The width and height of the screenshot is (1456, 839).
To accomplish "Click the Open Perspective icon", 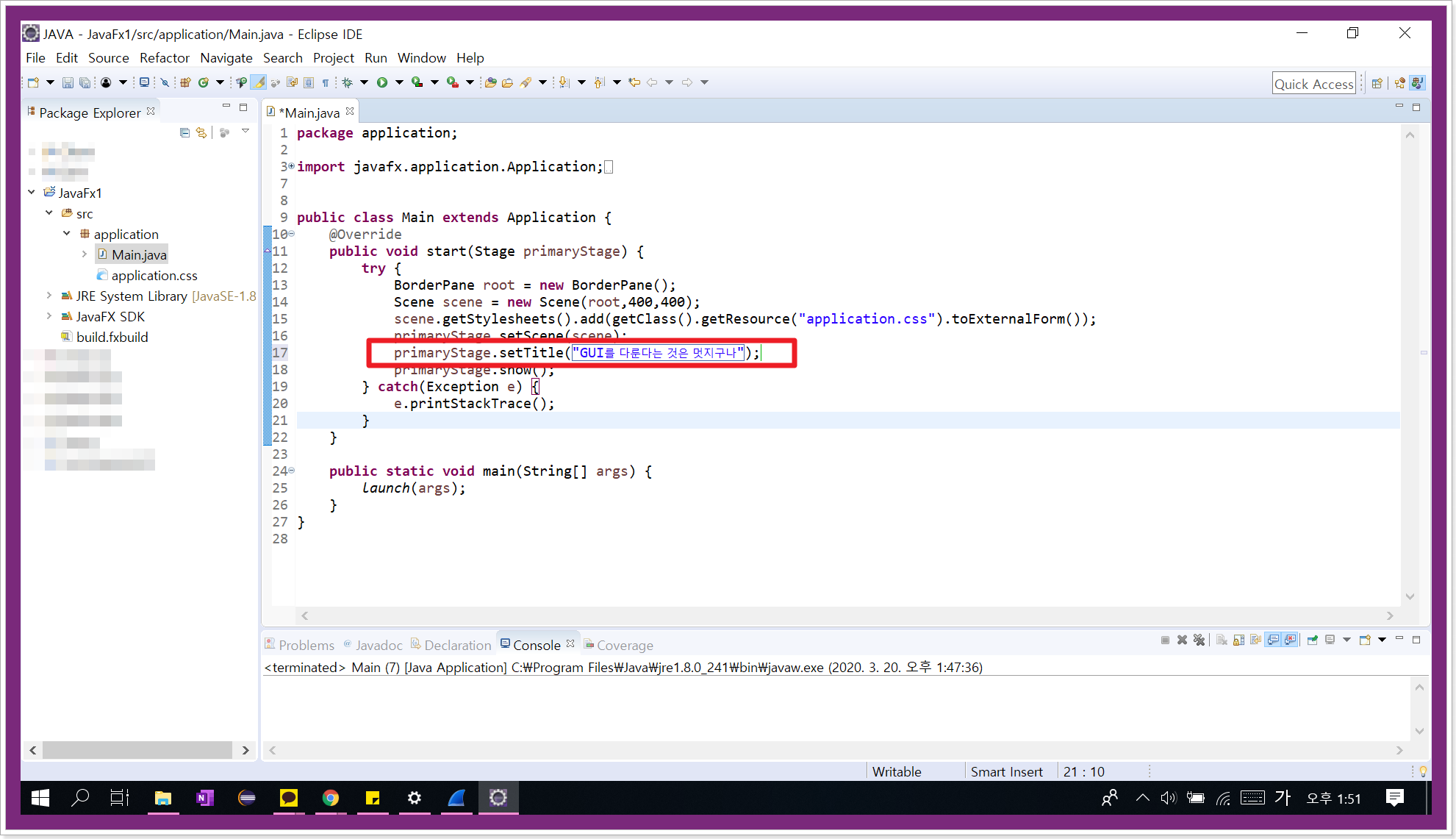I will pyautogui.click(x=1377, y=83).
